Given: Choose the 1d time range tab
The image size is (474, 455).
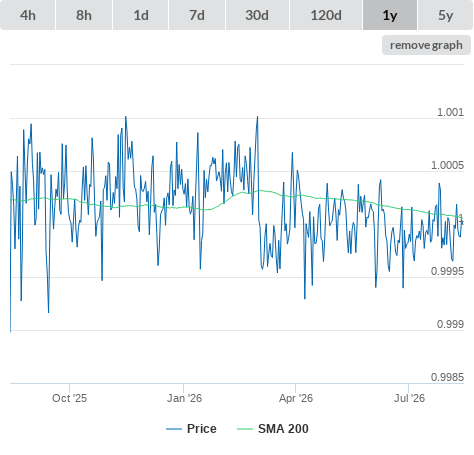Looking at the screenshot, I should pos(141,15).
